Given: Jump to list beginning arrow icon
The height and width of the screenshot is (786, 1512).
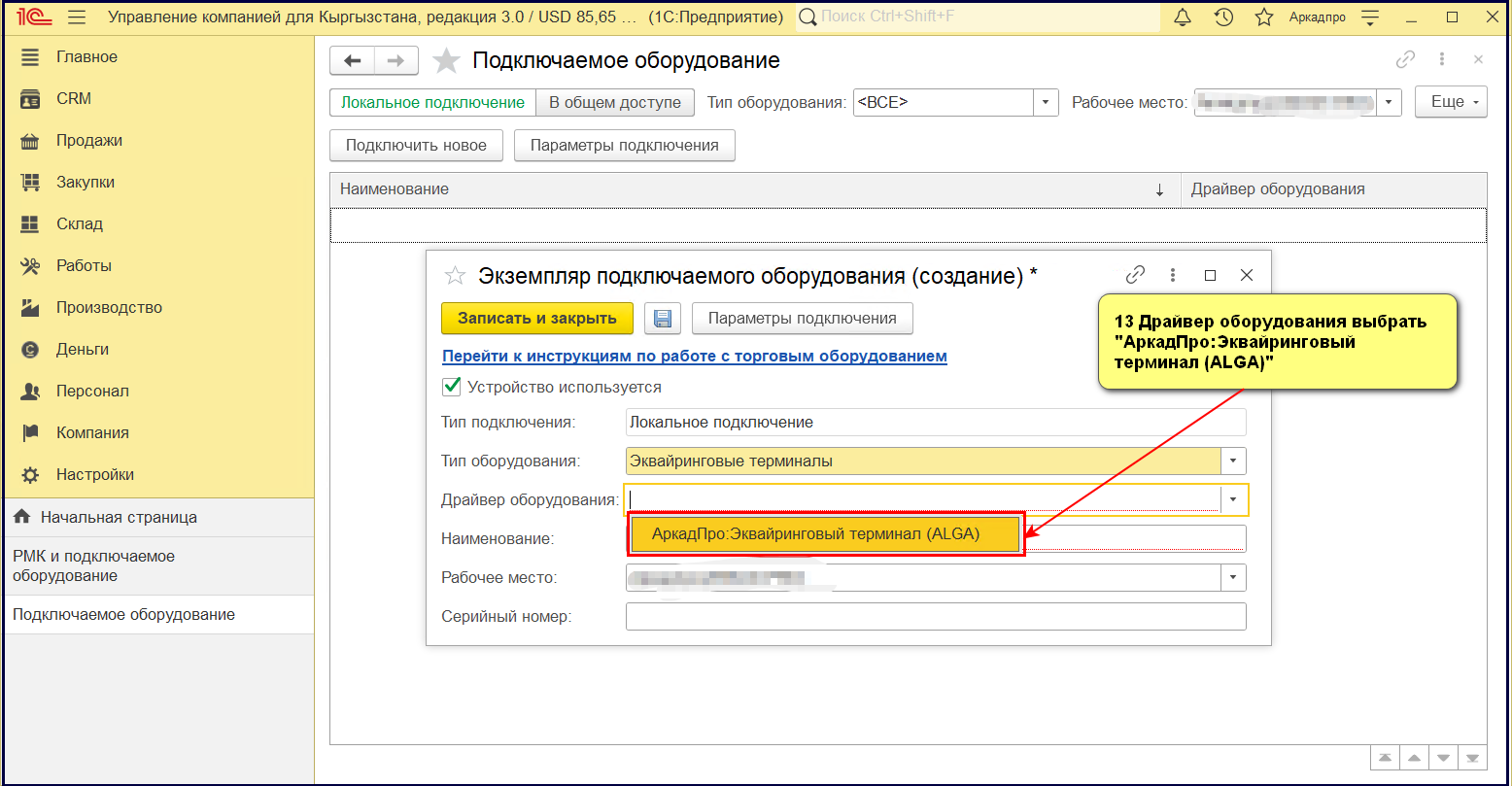Looking at the screenshot, I should [1384, 758].
